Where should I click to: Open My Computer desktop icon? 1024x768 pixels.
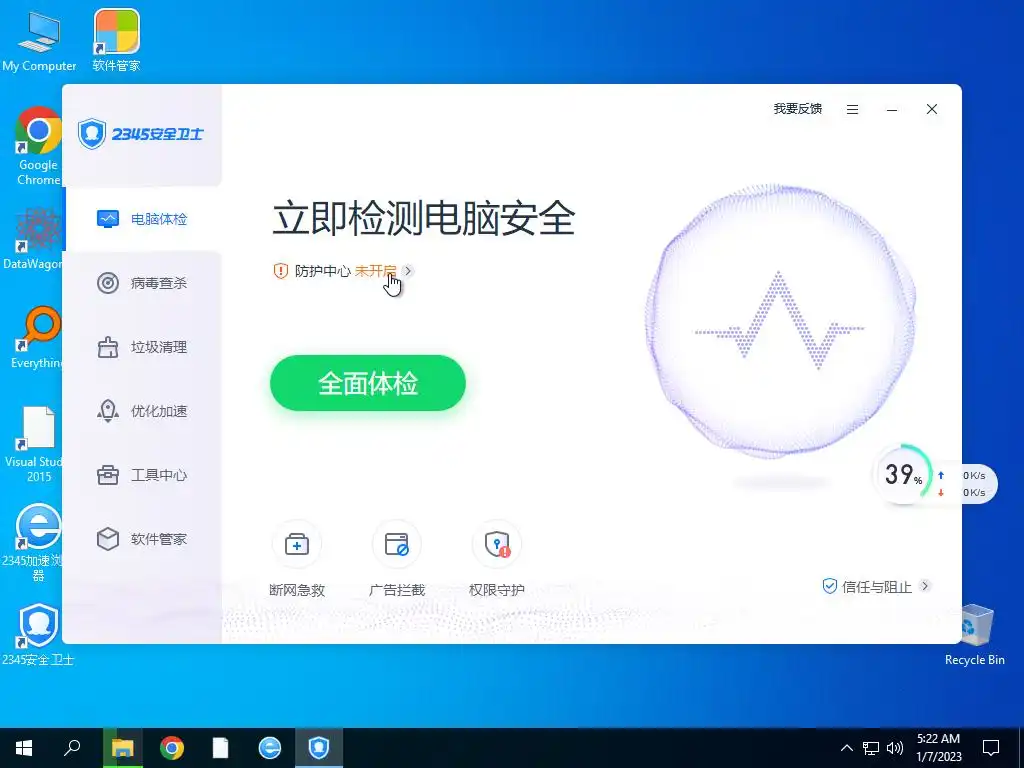point(39,40)
